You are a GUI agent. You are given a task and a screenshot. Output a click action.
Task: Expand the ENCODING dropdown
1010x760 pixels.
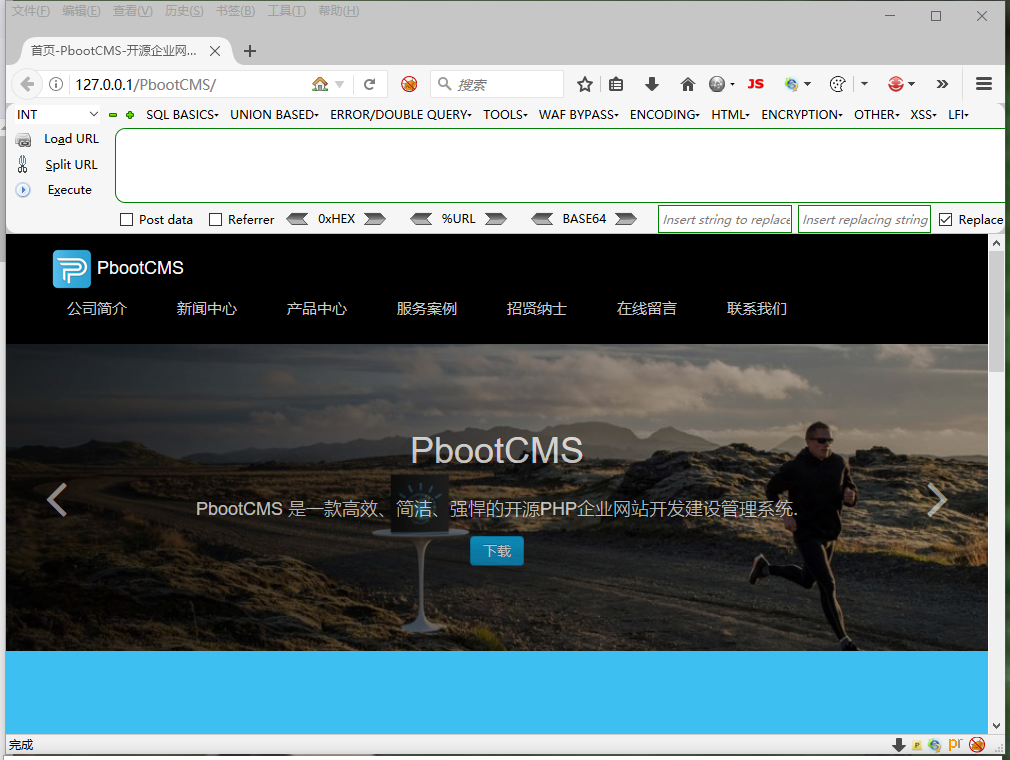(x=665, y=115)
